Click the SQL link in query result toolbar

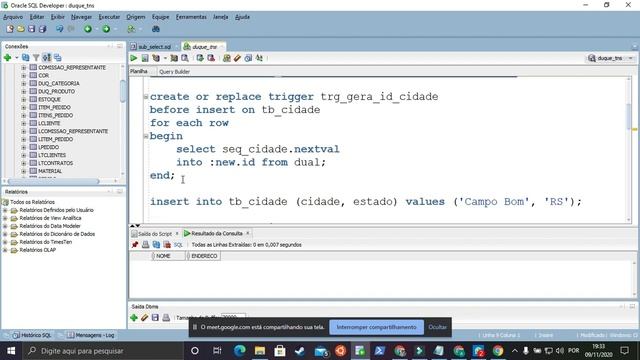pyautogui.click(x=178, y=245)
